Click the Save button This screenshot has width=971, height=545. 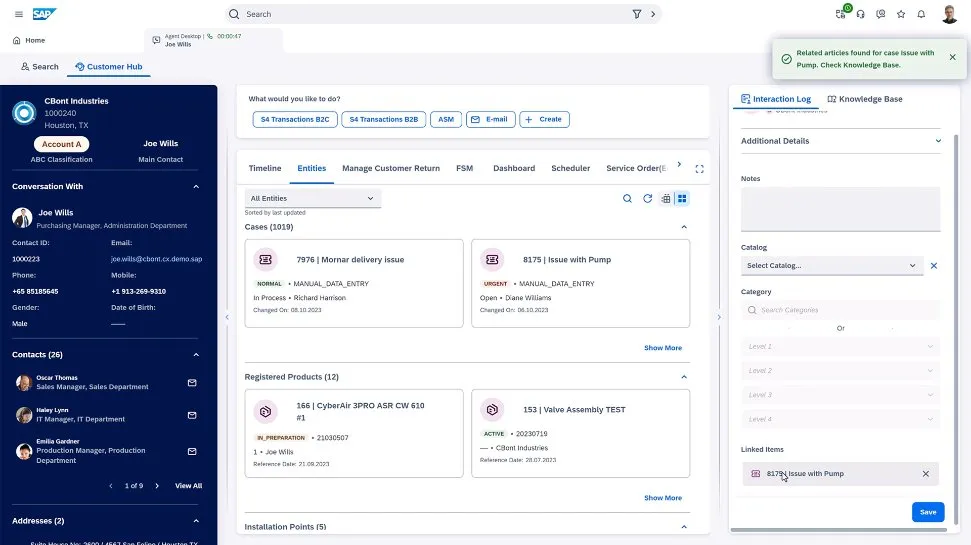coord(927,512)
